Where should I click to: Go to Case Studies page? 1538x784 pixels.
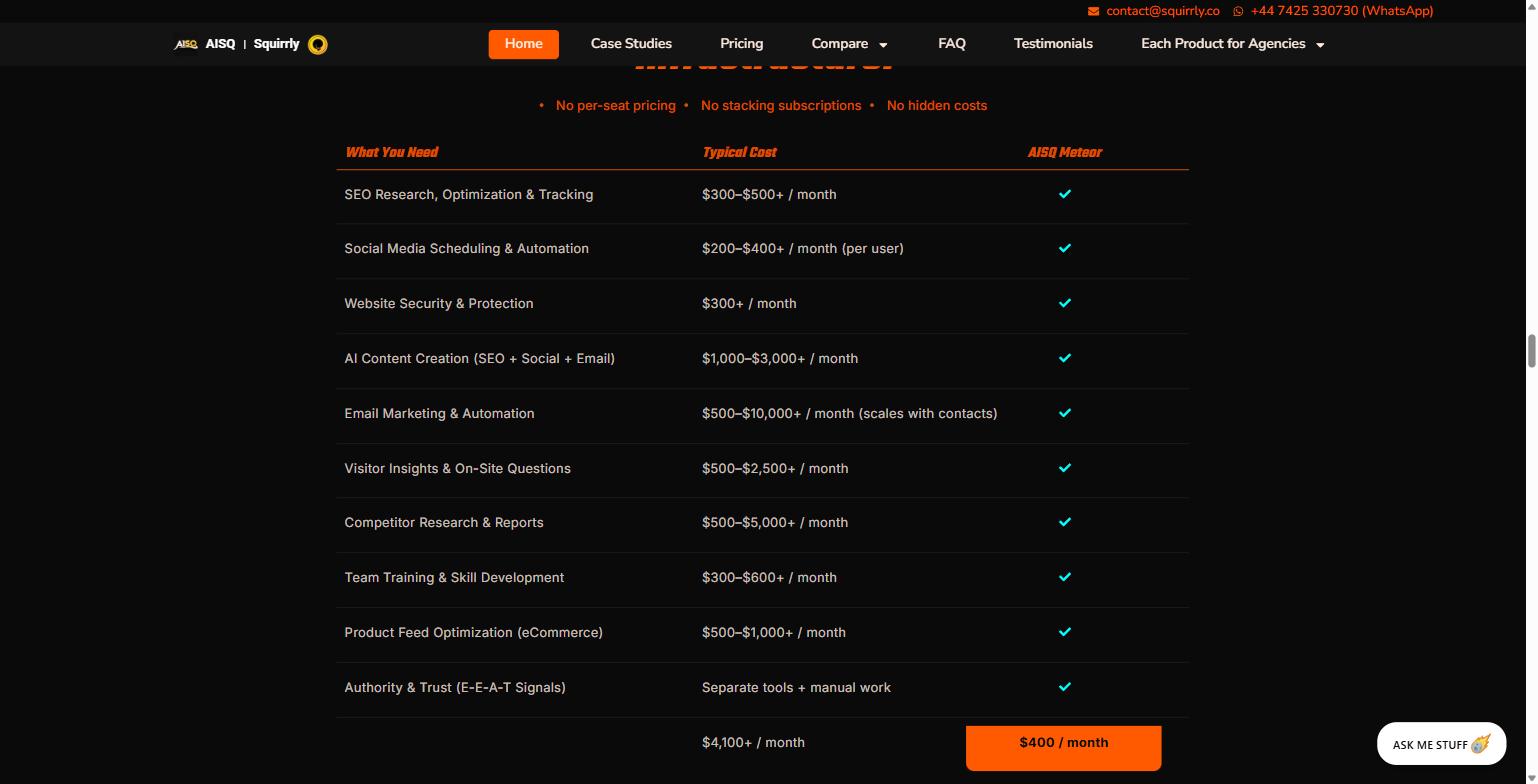click(631, 44)
